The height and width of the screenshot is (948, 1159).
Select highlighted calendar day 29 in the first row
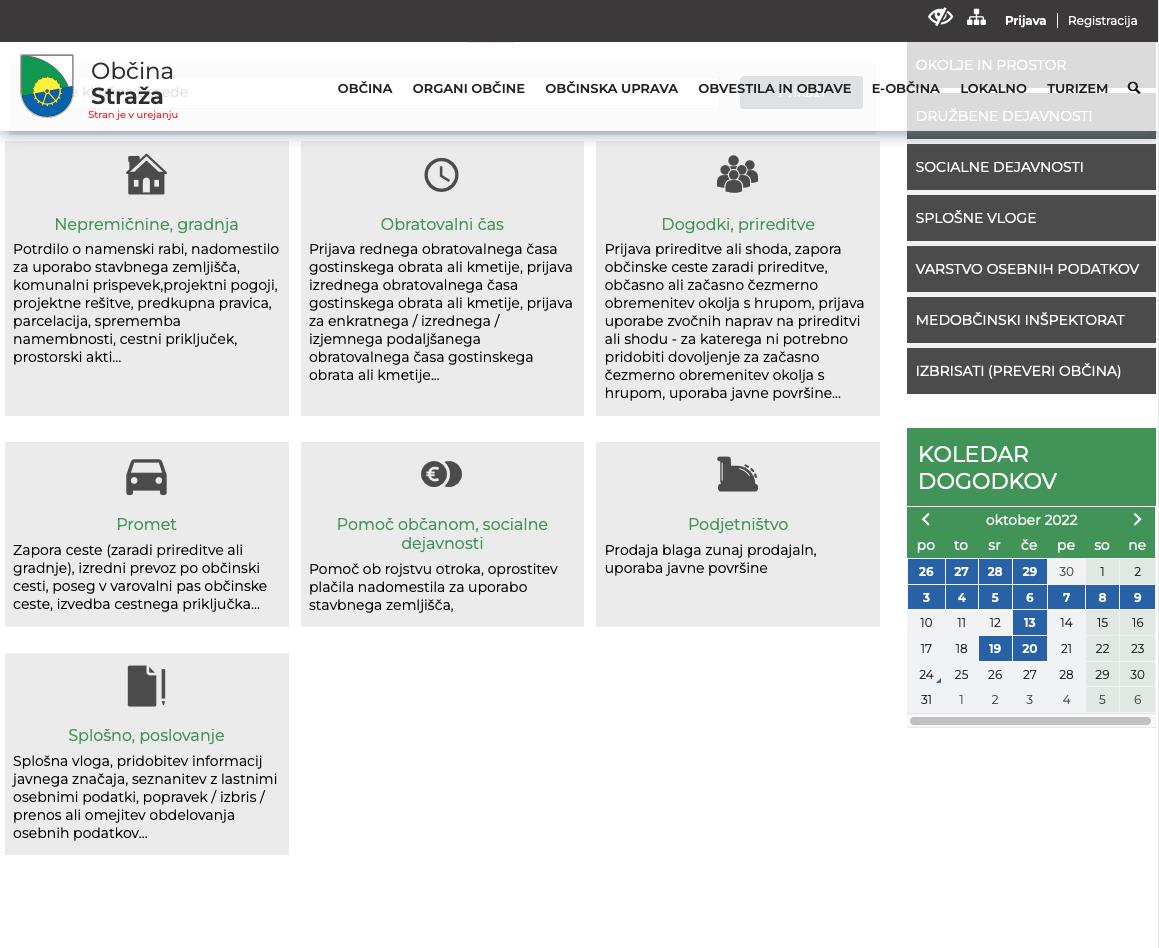pos(1030,571)
